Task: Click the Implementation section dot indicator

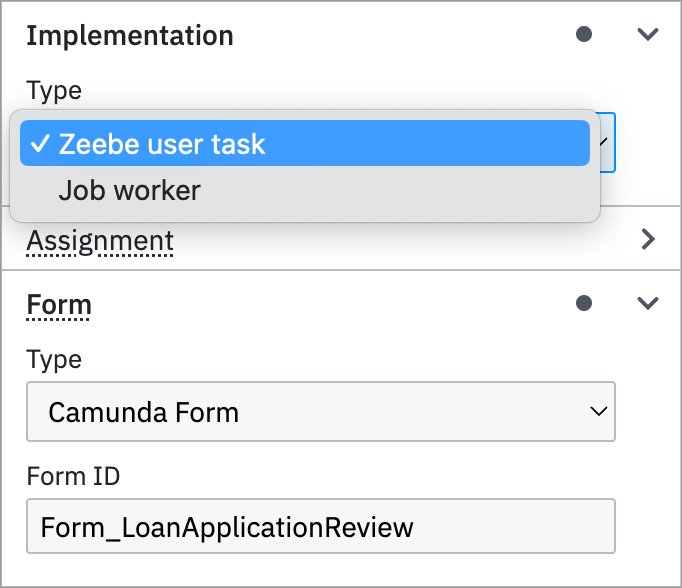Action: [x=585, y=34]
